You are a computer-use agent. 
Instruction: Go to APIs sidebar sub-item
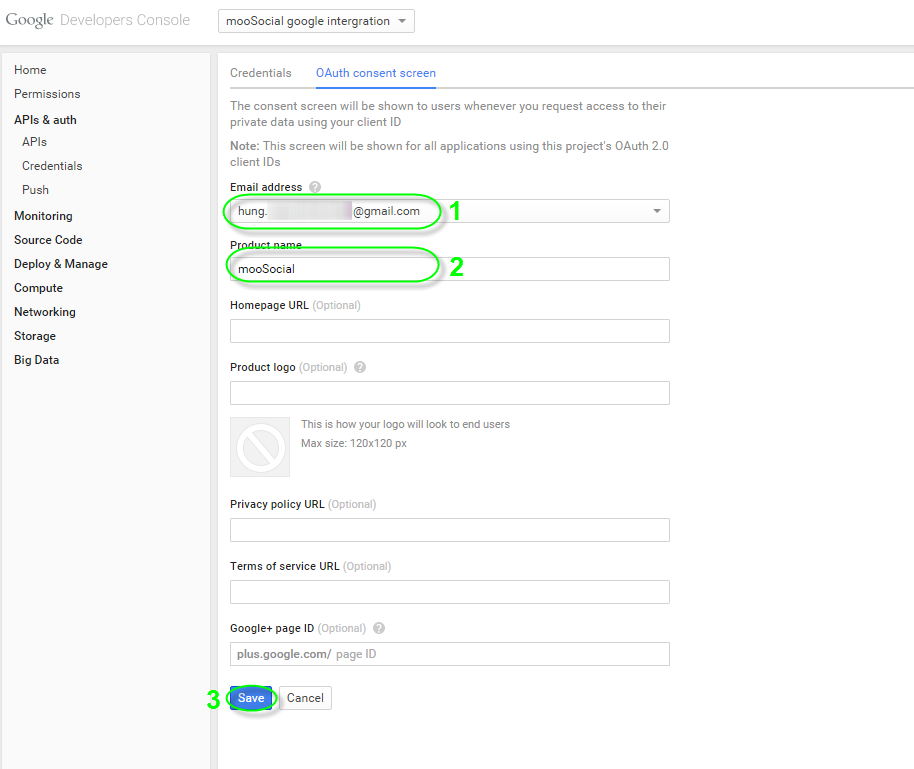tap(34, 142)
